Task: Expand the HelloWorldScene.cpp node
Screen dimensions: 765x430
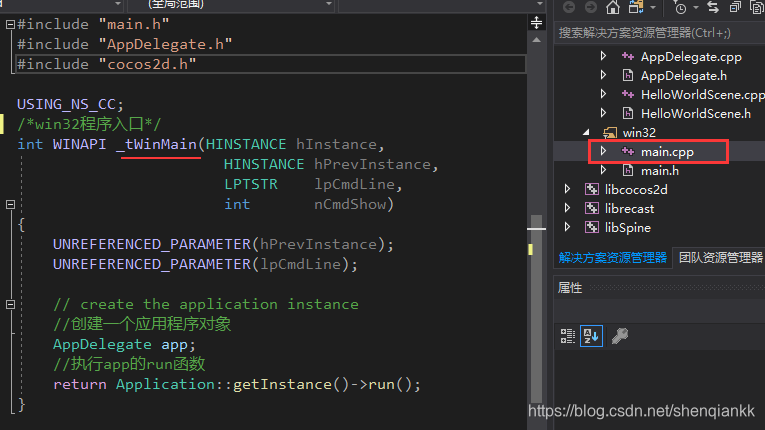Action: click(x=604, y=94)
